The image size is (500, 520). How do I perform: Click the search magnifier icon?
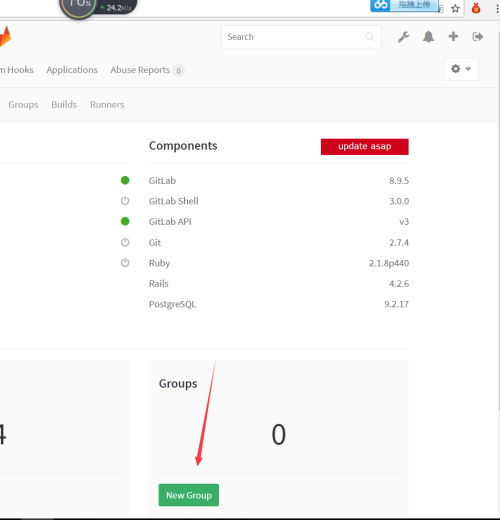[x=370, y=37]
